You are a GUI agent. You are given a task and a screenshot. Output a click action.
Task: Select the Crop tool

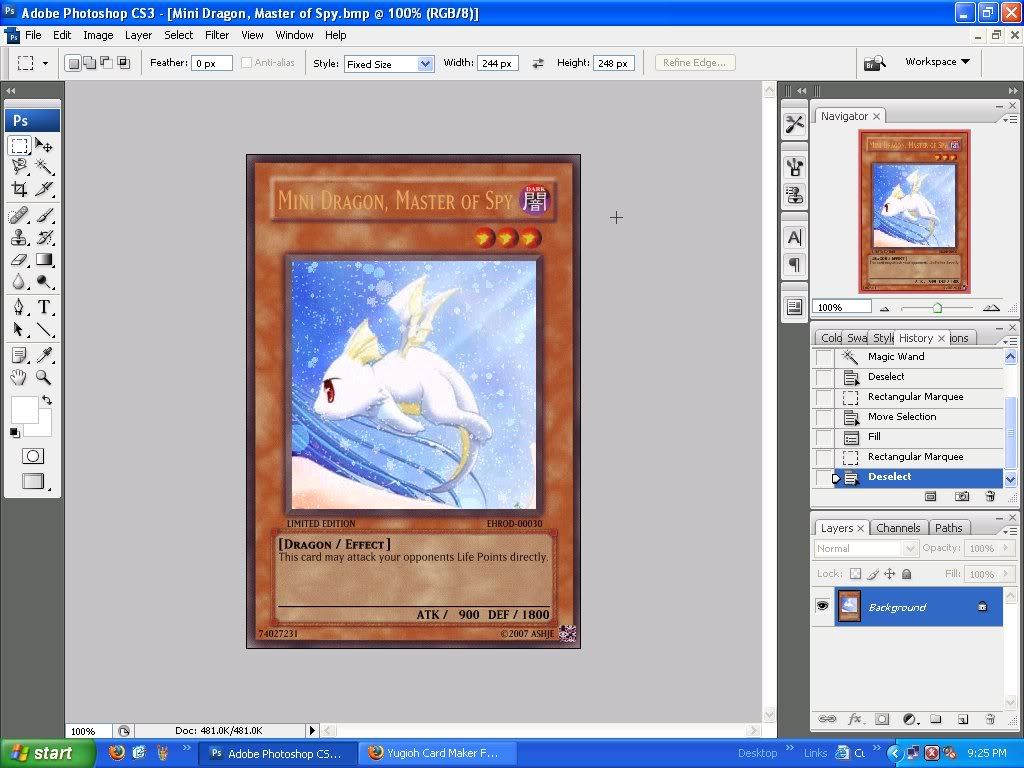tap(19, 189)
